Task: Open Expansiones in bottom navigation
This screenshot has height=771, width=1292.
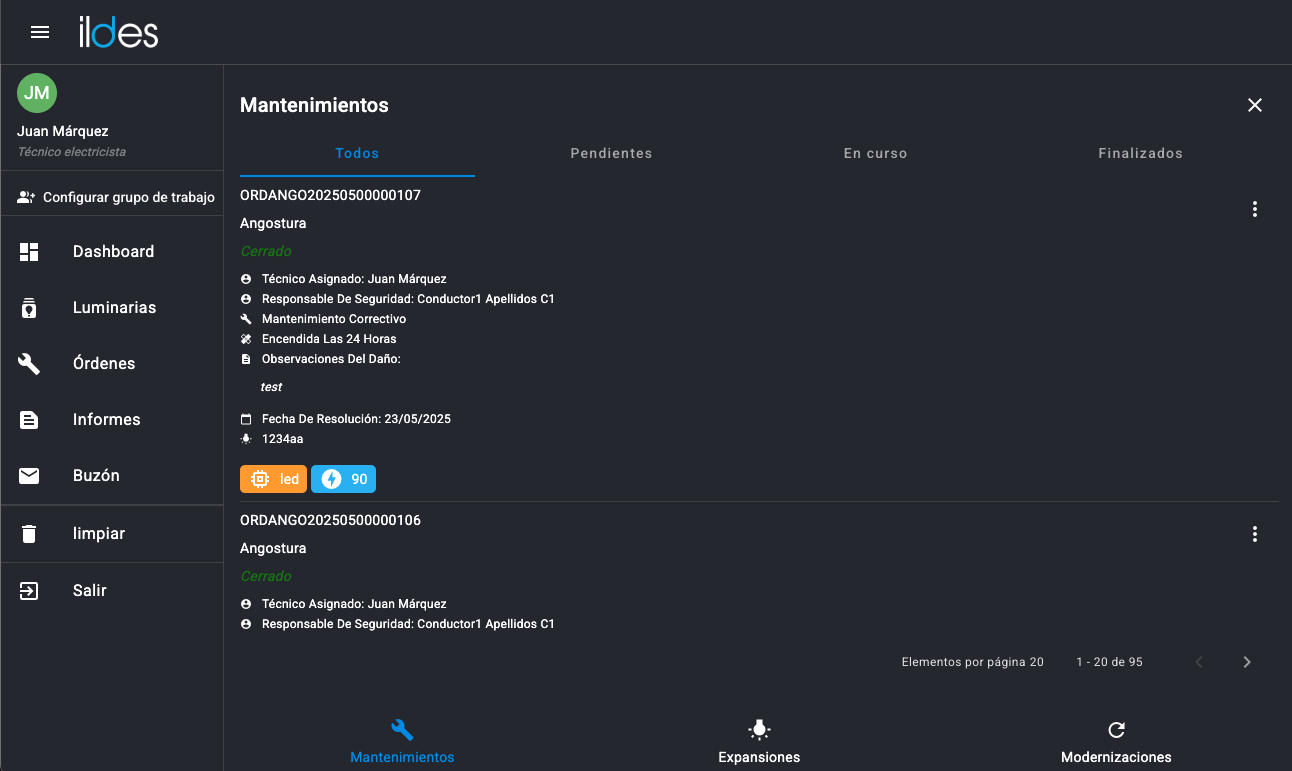Action: [x=759, y=741]
